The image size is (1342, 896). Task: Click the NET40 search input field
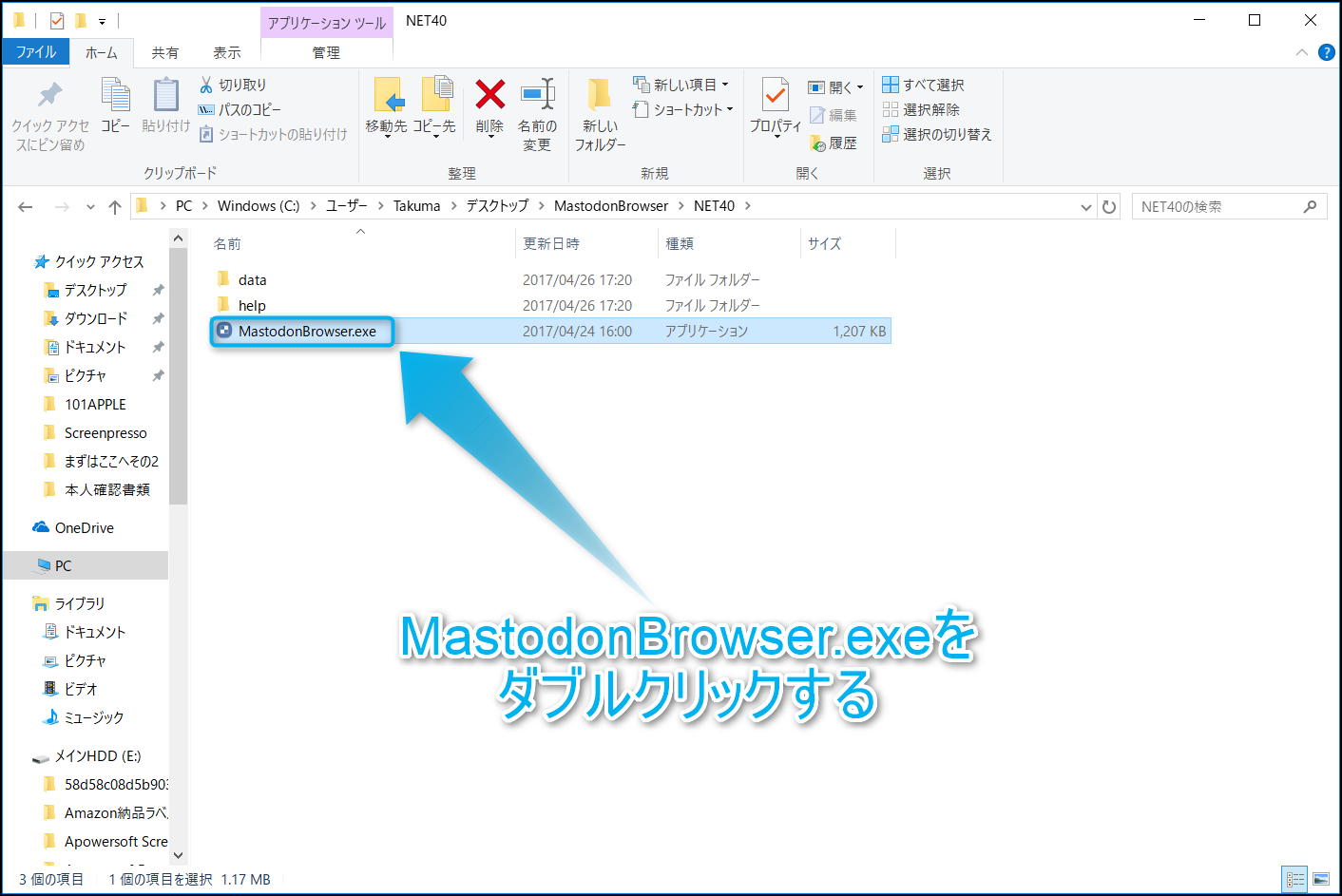pos(1217,206)
